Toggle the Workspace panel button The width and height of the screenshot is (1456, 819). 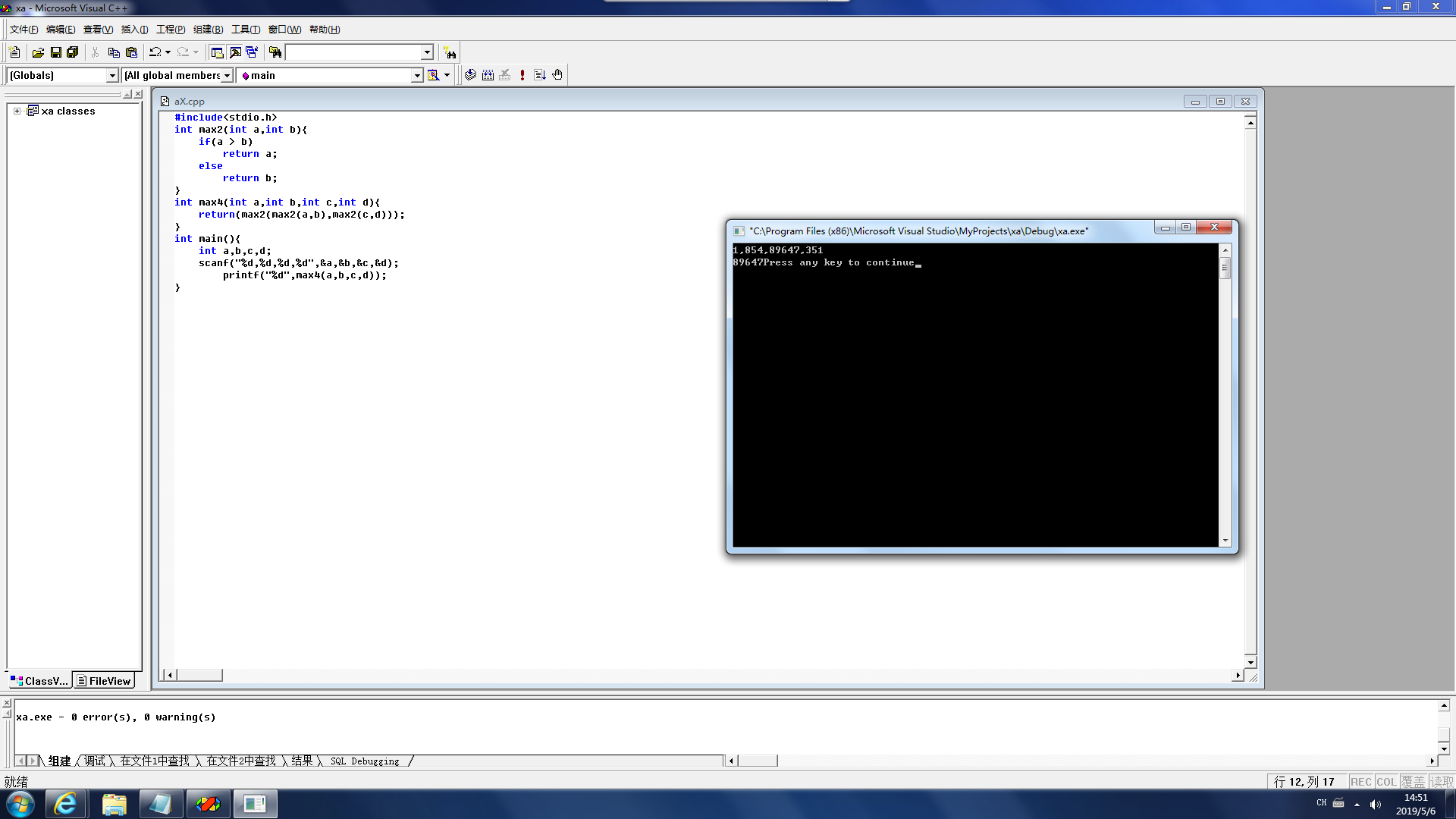pyautogui.click(x=217, y=52)
